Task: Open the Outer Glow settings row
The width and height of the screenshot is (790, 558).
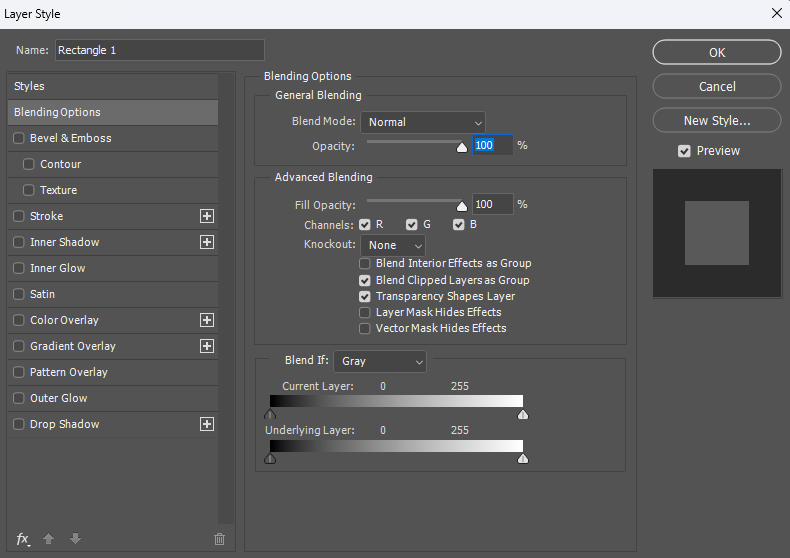Action: [113, 398]
